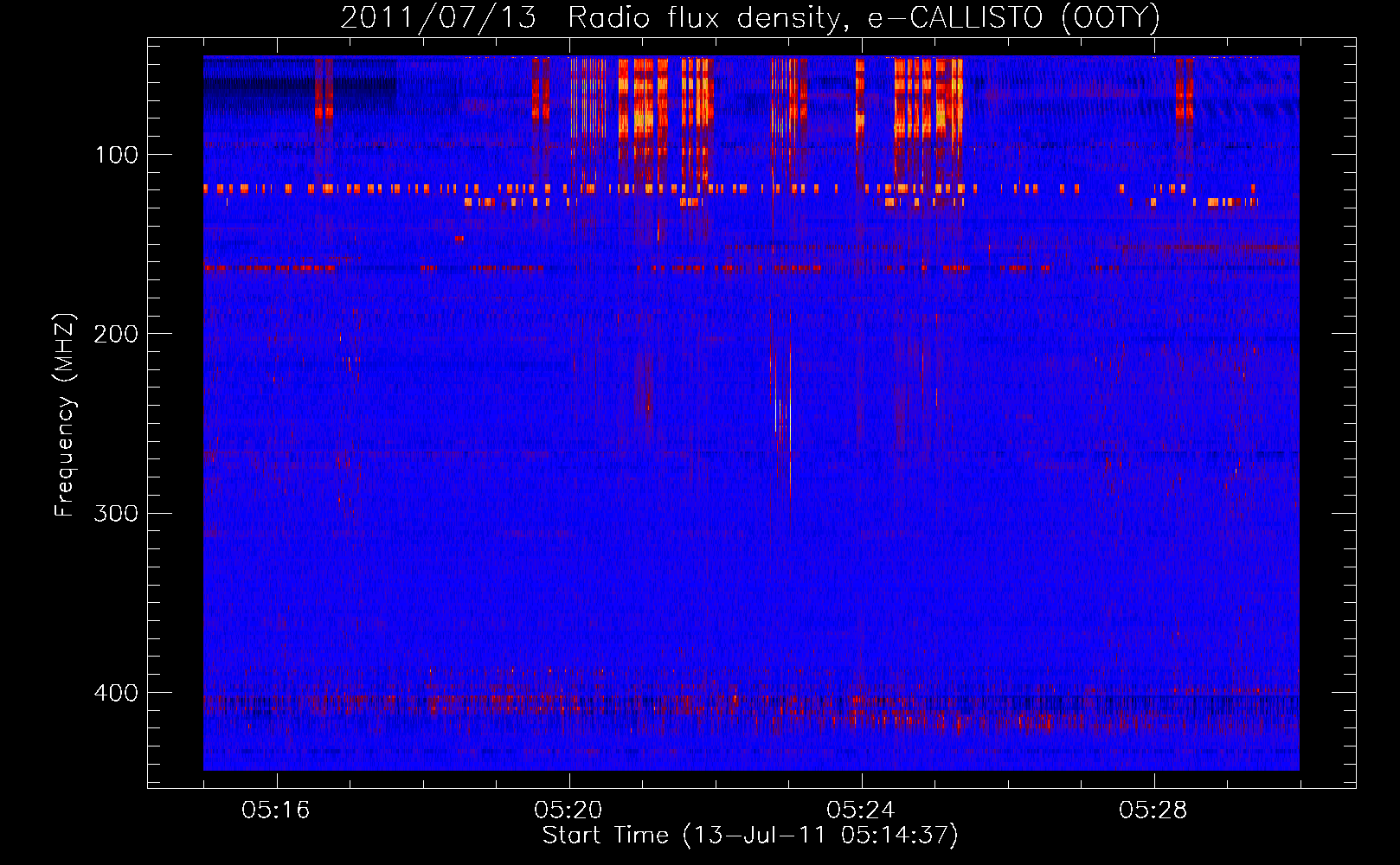Select the 300 MHz frequency tick label
This screenshot has height=865, width=1400.
coord(116,514)
